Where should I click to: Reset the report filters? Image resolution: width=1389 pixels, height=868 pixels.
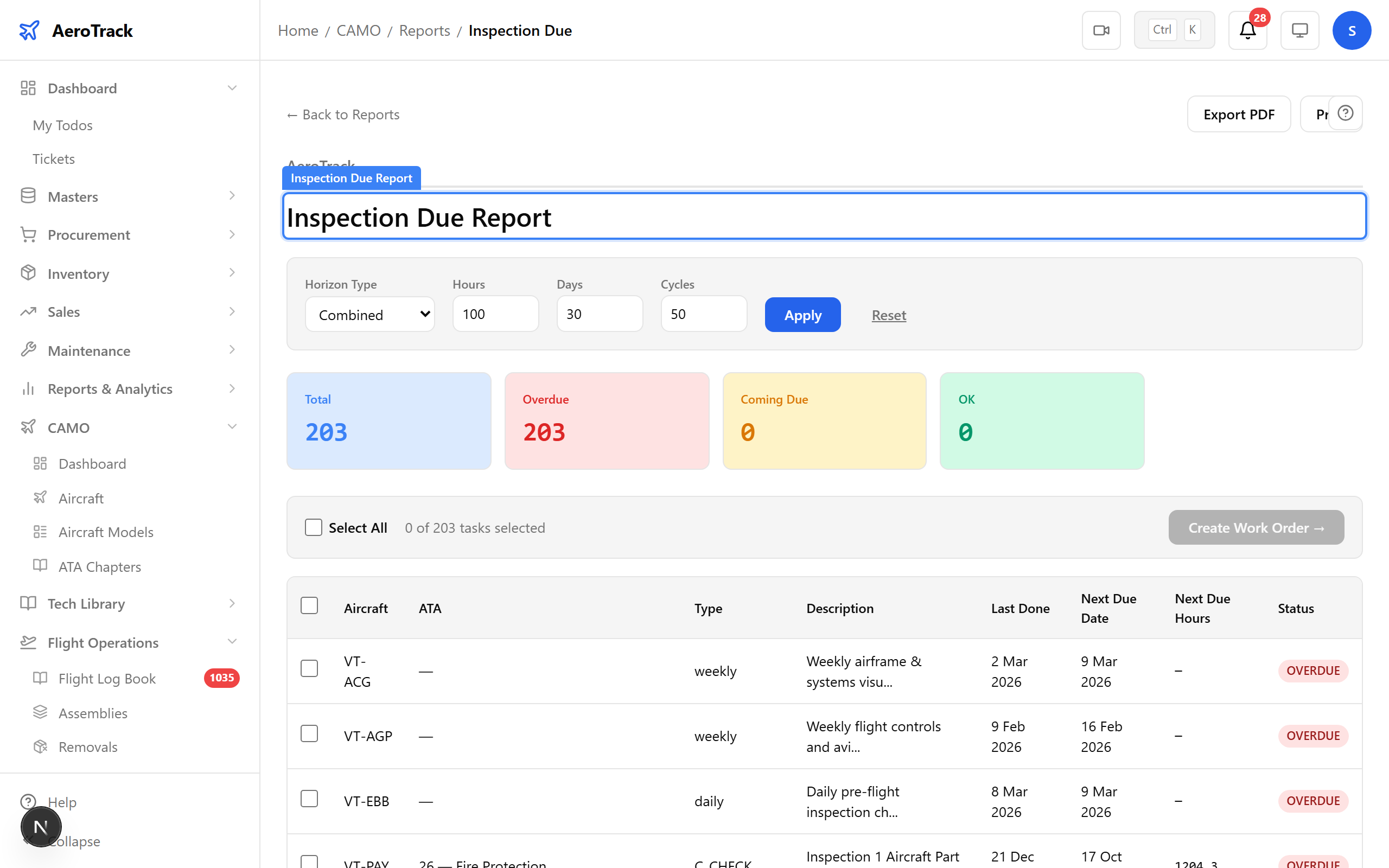click(x=888, y=315)
